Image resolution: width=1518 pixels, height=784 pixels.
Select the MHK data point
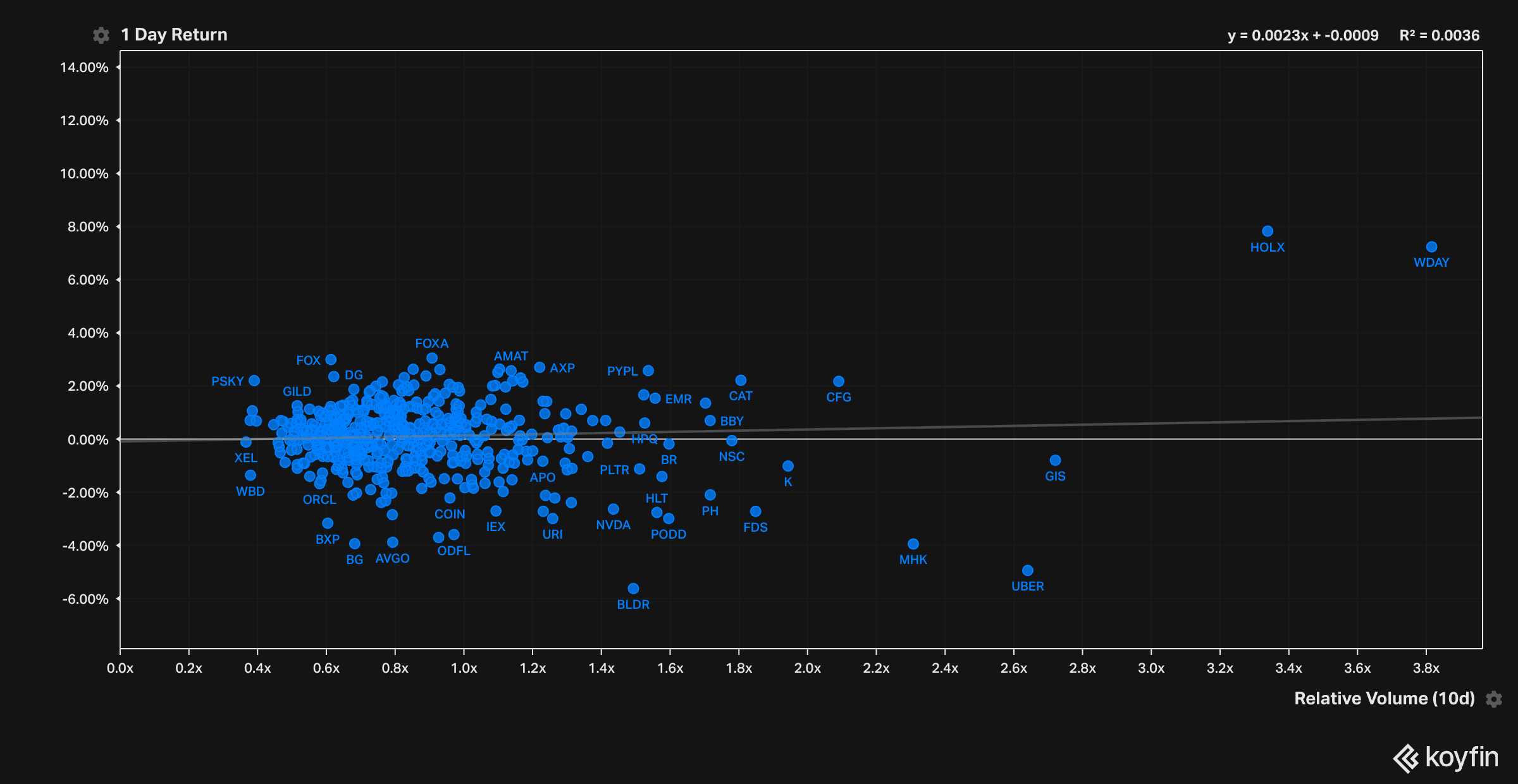[913, 544]
